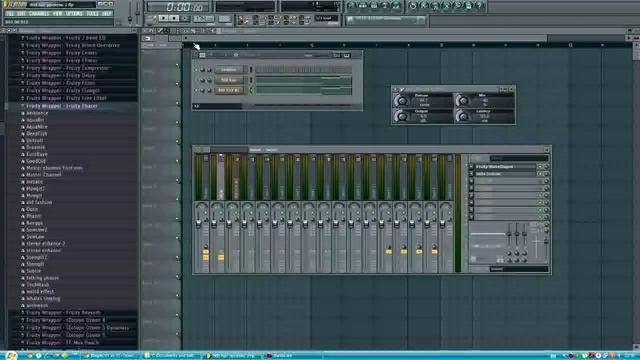Image resolution: width=640 pixels, height=360 pixels.
Task: Click the main time display
Action: 178,7
